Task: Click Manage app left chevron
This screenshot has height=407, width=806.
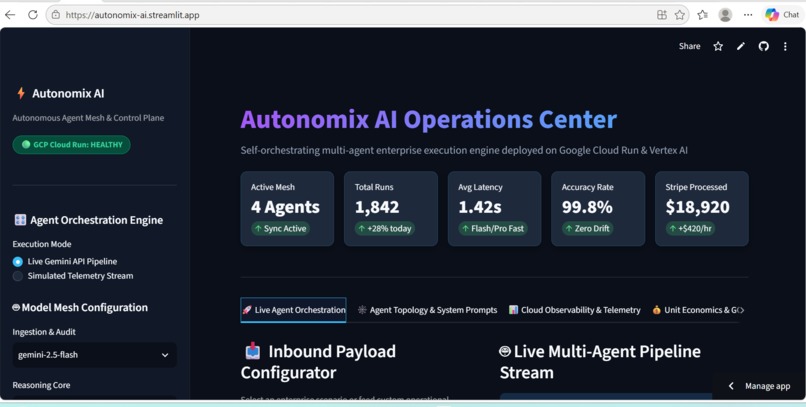Action: pyautogui.click(x=731, y=386)
